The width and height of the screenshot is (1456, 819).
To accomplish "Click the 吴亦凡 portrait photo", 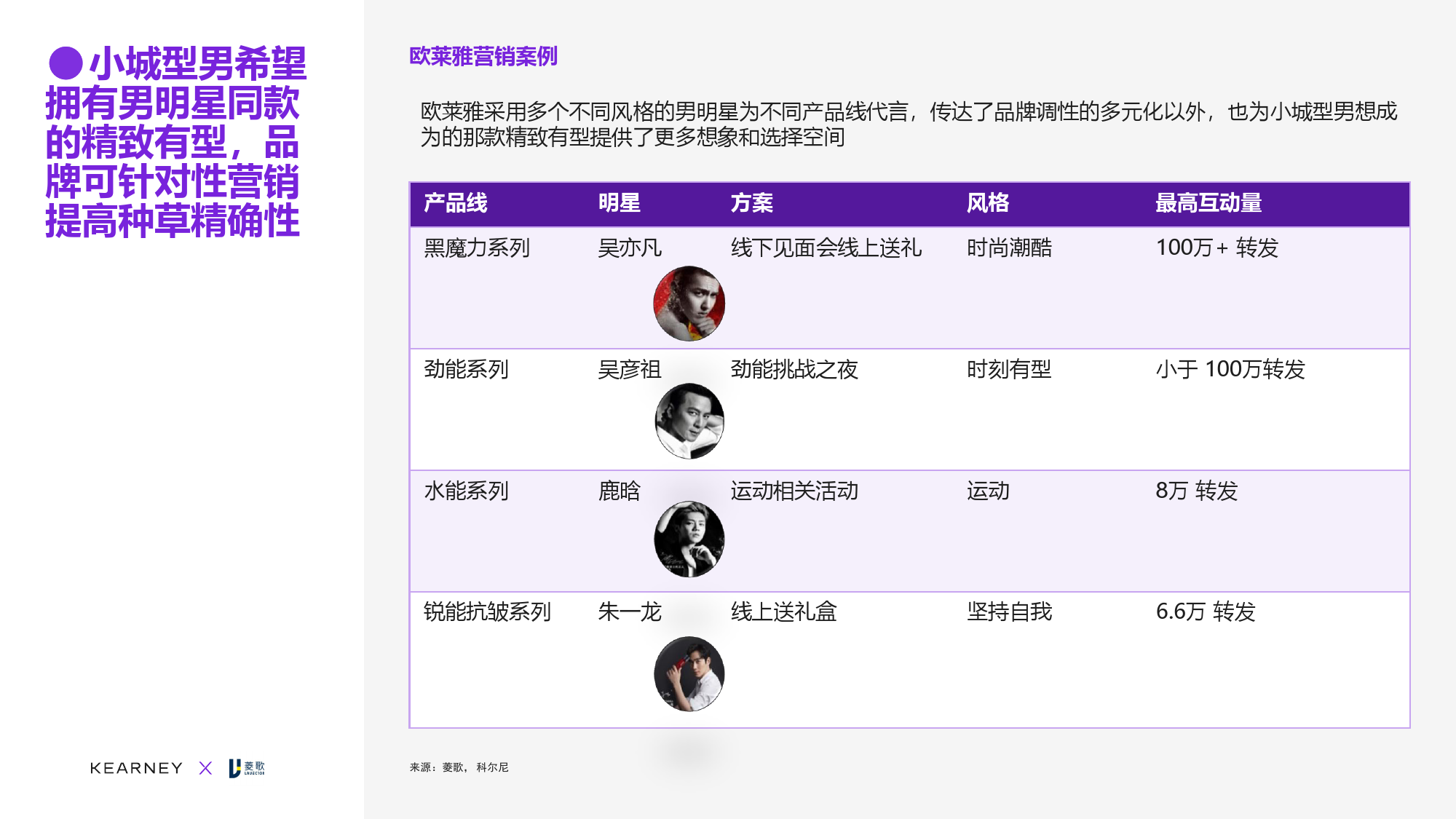I will (689, 304).
